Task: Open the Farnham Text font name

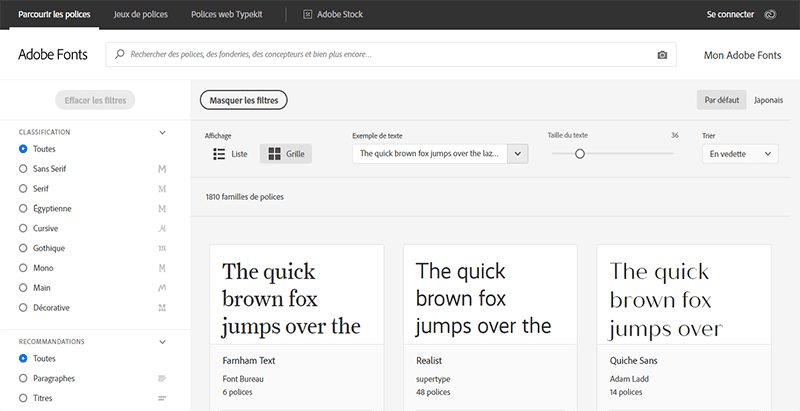Action: point(248,361)
